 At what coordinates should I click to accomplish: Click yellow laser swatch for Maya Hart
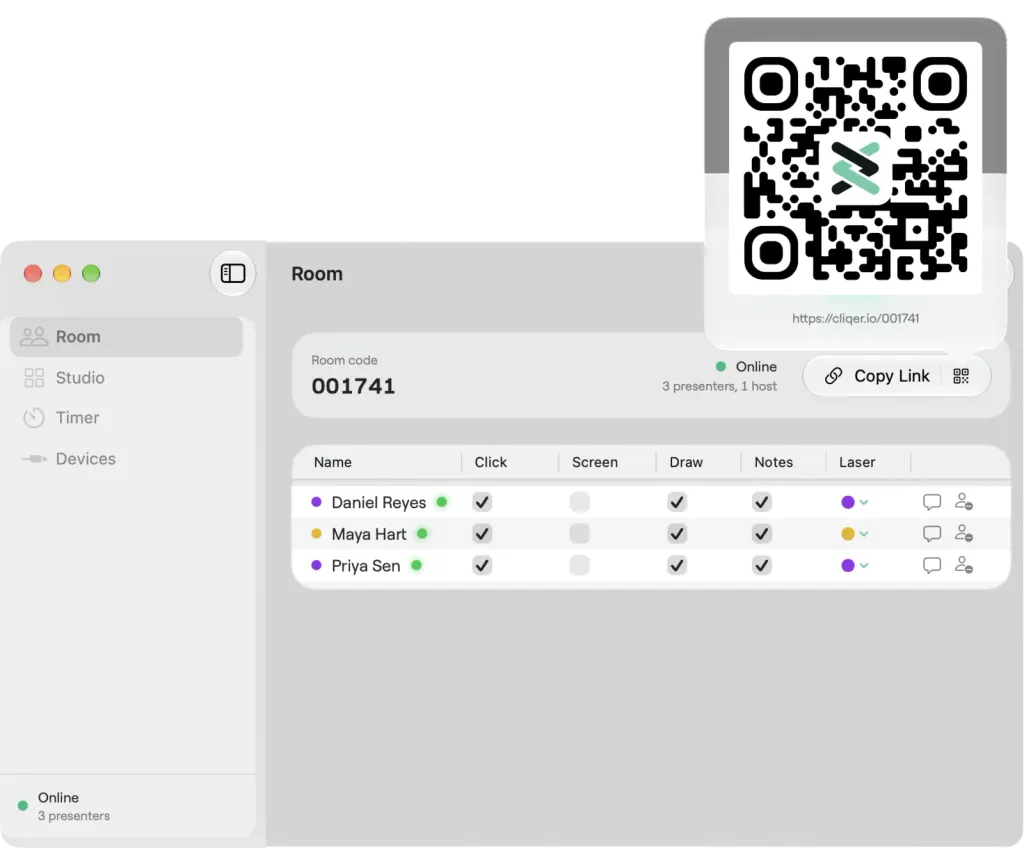(848, 534)
